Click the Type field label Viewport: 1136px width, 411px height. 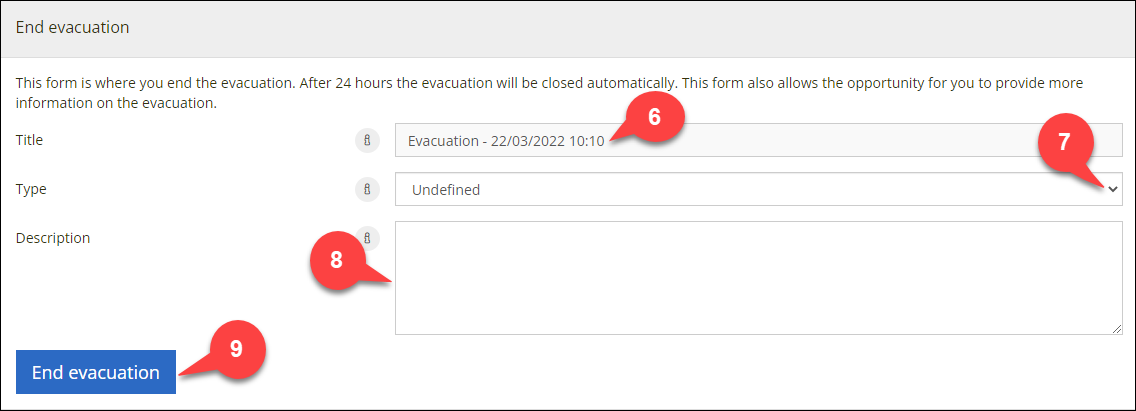pyautogui.click(x=31, y=189)
